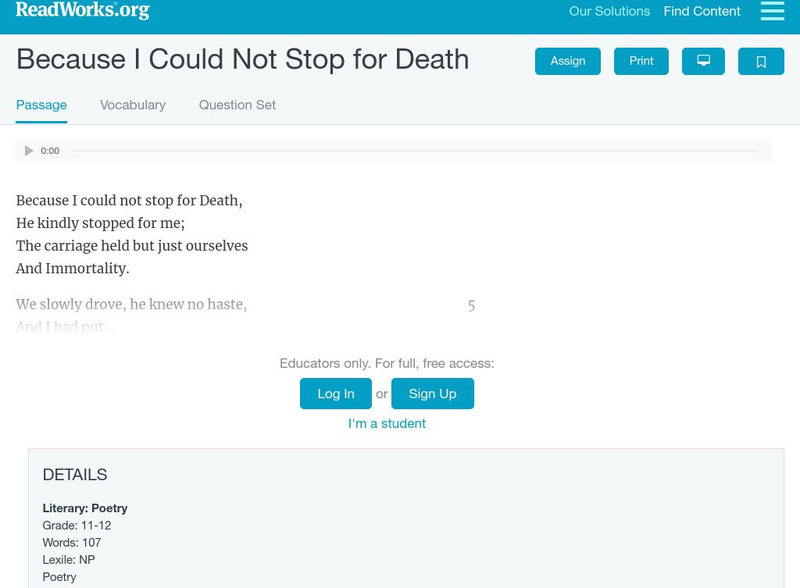Switch to the Passage tab
This screenshot has height=588, width=800.
[41, 105]
